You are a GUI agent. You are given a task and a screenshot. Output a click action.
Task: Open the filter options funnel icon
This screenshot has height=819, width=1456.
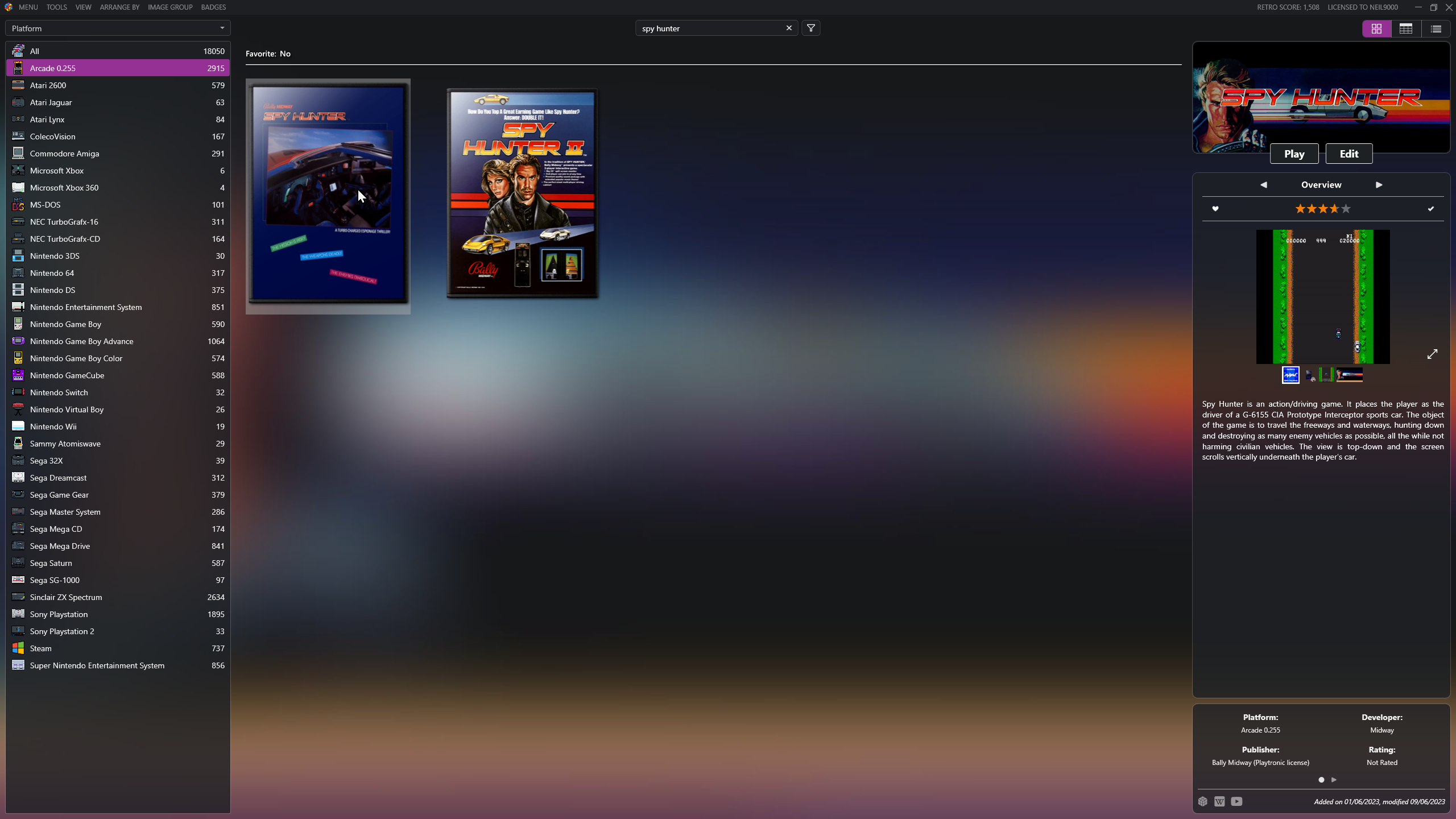pyautogui.click(x=811, y=28)
